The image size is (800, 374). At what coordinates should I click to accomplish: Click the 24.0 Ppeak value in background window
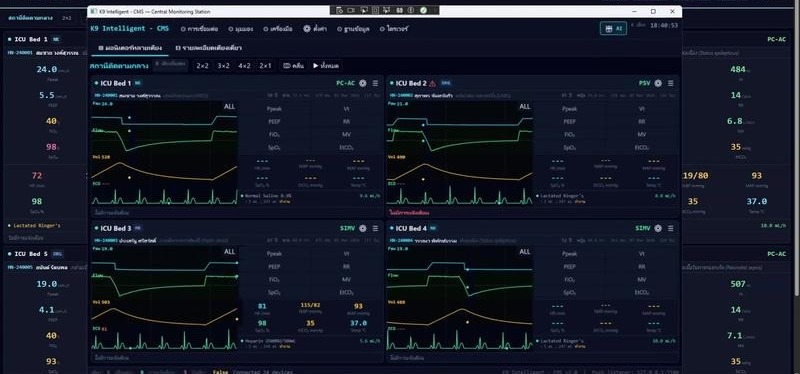tap(46, 69)
